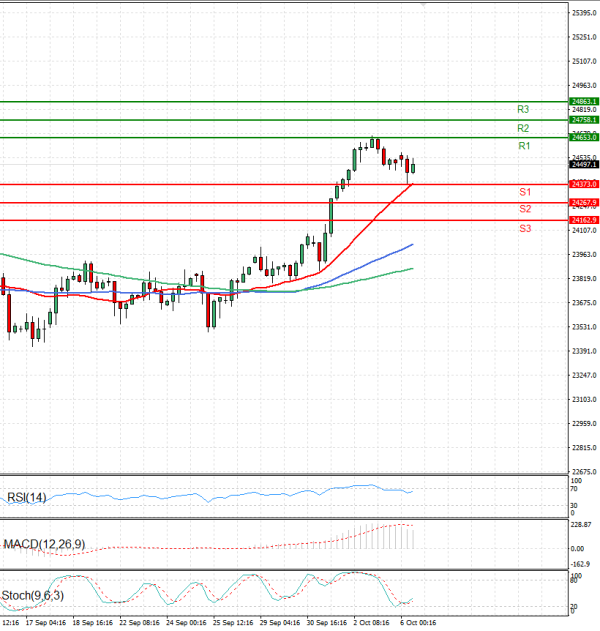This screenshot has width=600, height=631.
Task: Select the R1 resistance level label
Action: point(524,147)
